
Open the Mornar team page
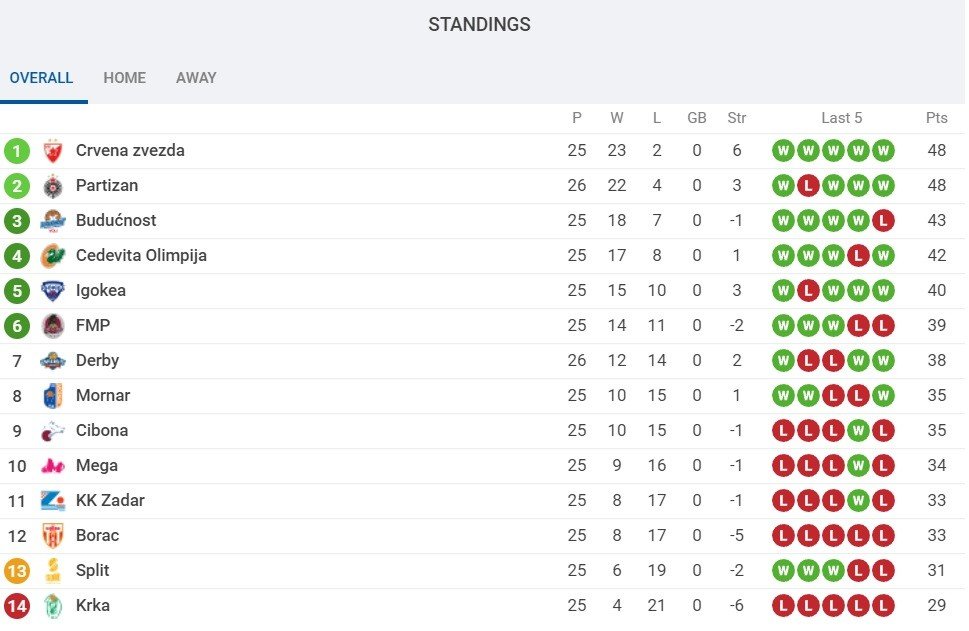coord(103,396)
